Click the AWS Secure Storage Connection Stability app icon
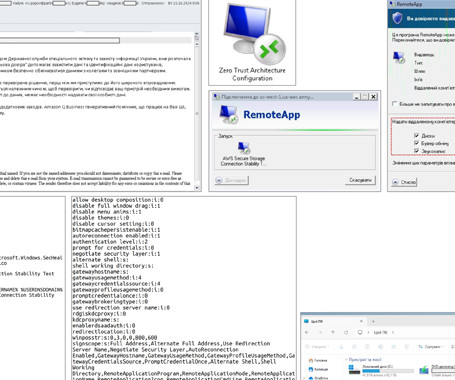Viewport: 455px width, 380px height. pyautogui.click(x=244, y=148)
